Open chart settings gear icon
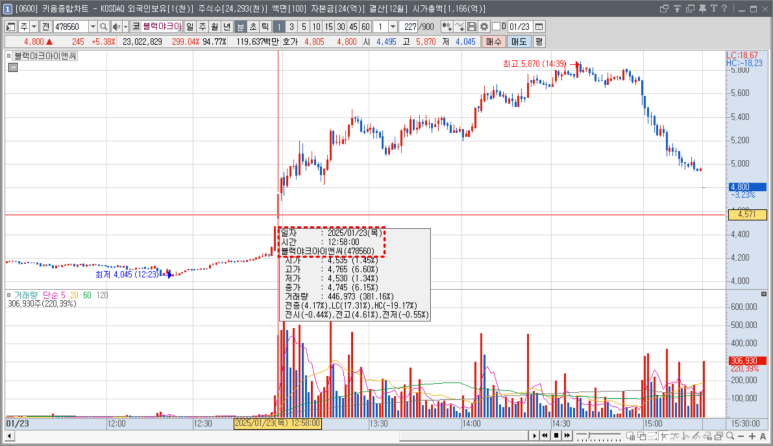Viewport: 773px width, 446px height. 484,27
